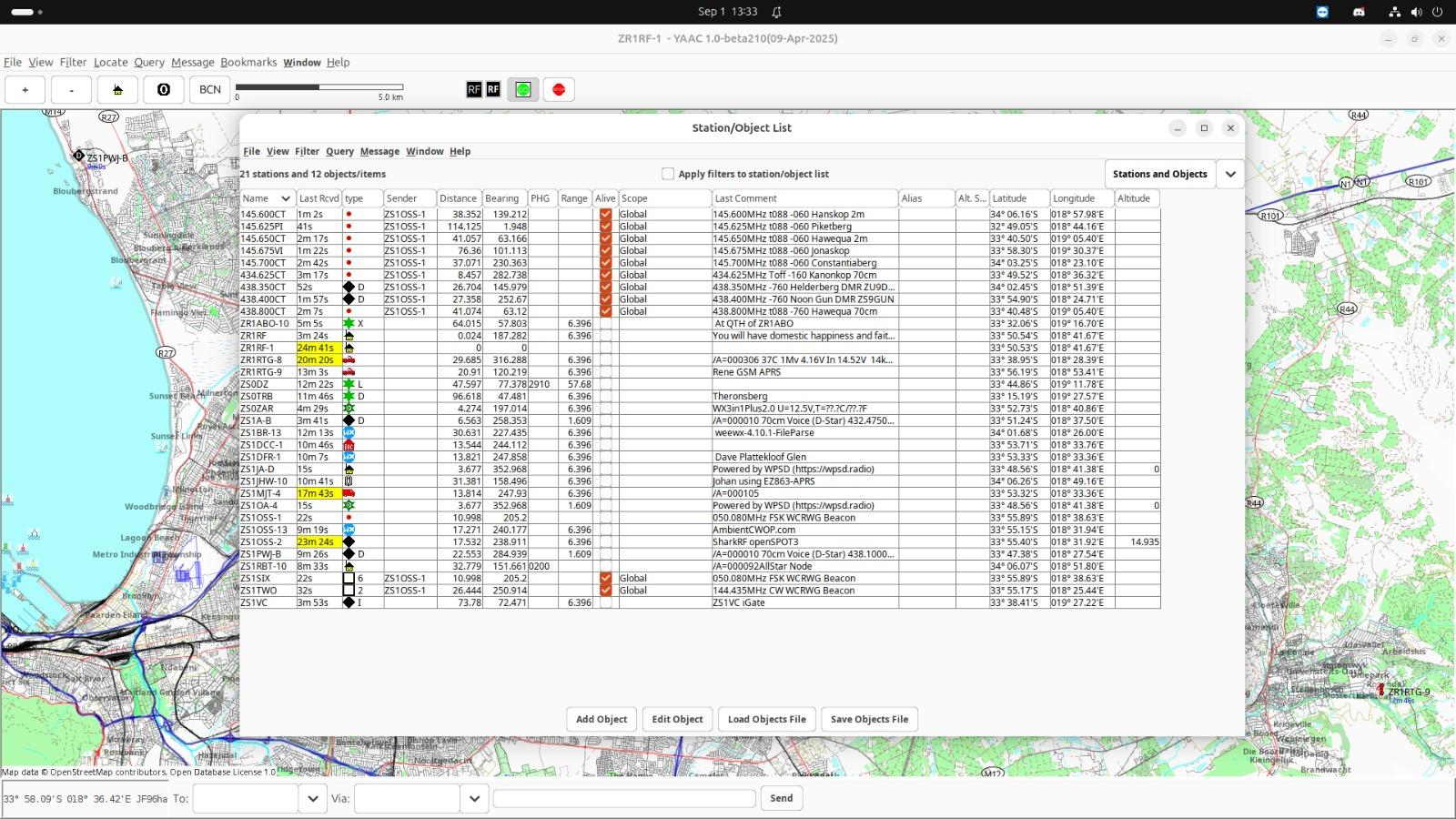Open TeamViewer from the system tray
This screenshot has width=1456, height=819.
1322,12
